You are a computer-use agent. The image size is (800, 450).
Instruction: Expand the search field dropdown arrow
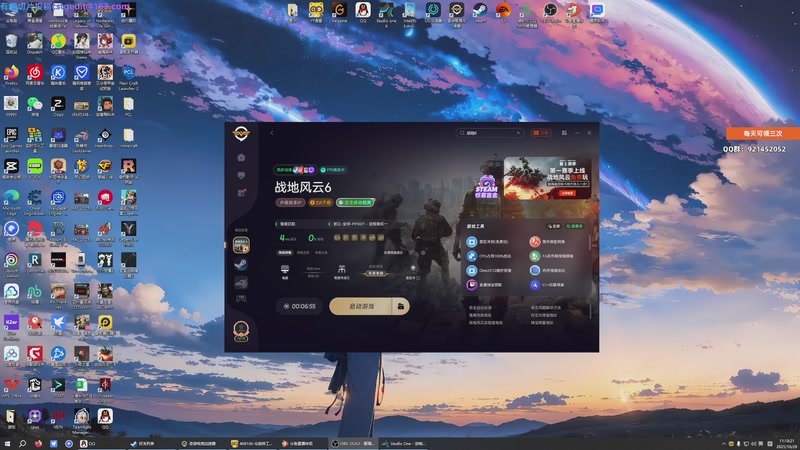point(518,133)
